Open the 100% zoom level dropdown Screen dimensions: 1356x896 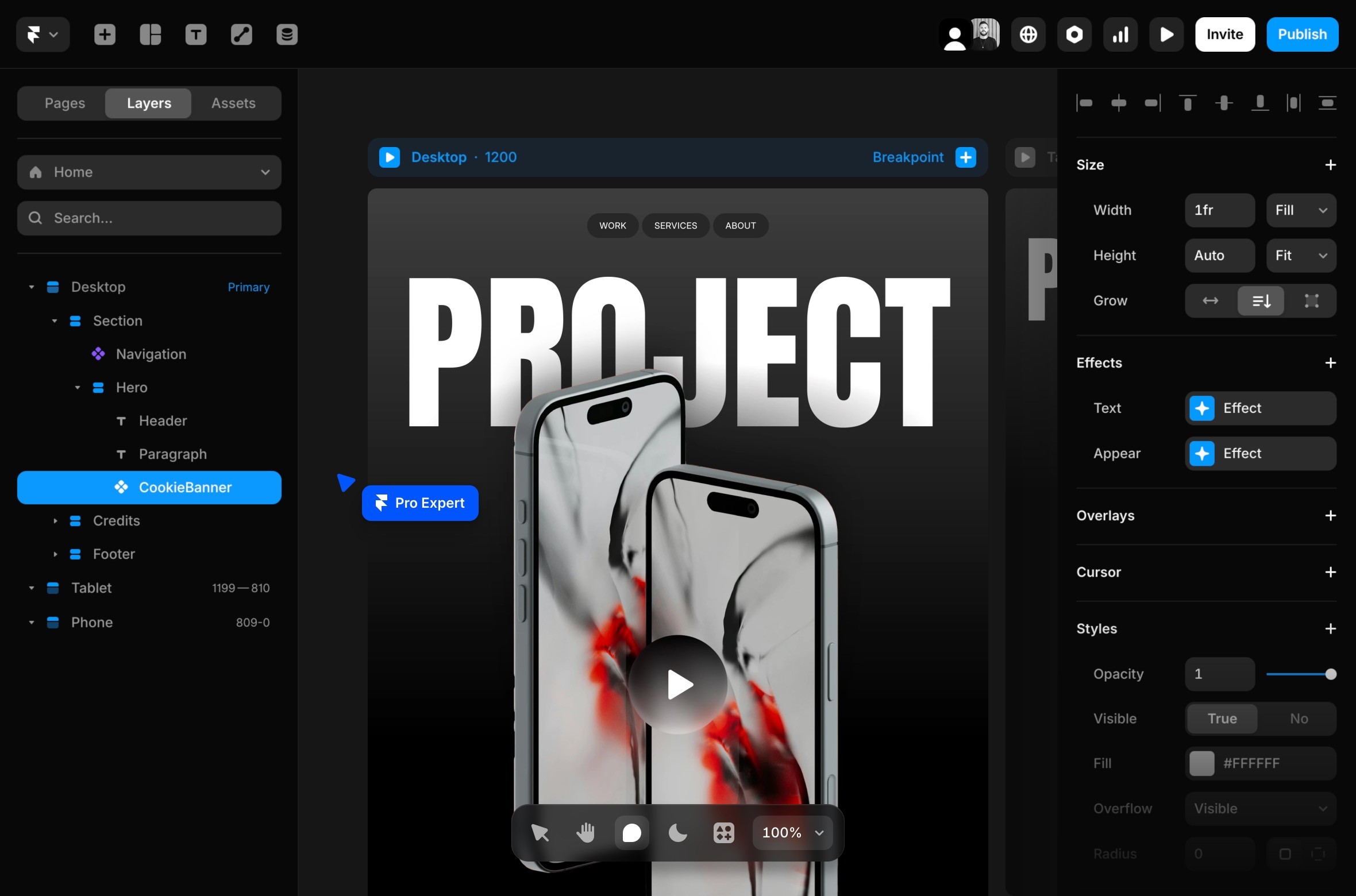pyautogui.click(x=792, y=832)
